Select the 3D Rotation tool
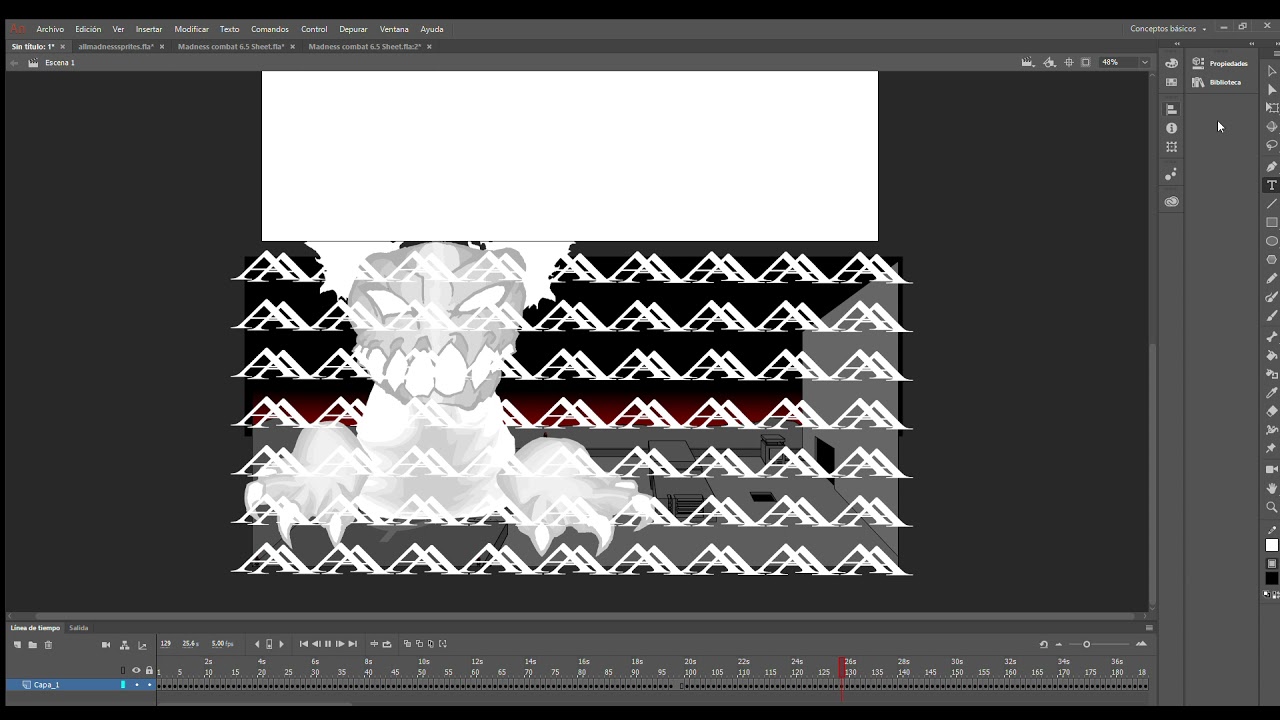The image size is (1280, 720). pos(1272,127)
